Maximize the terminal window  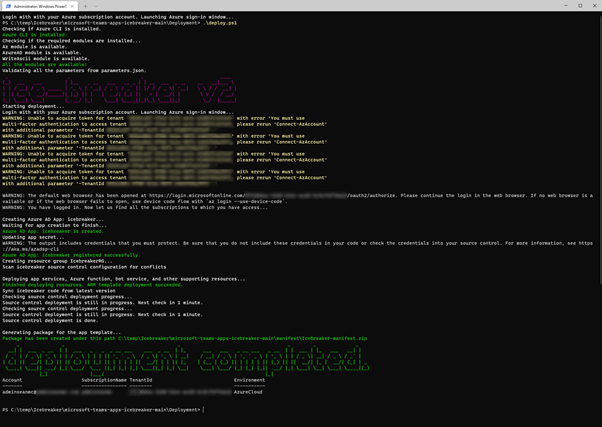click(x=580, y=6)
